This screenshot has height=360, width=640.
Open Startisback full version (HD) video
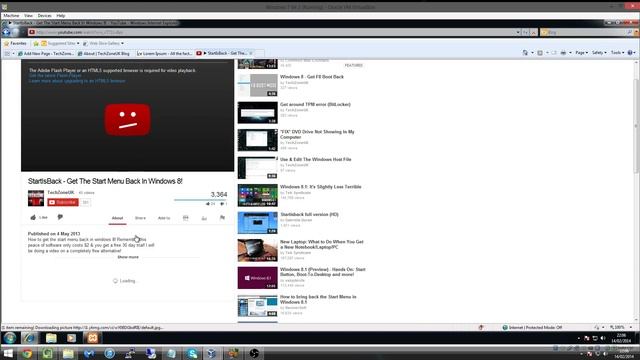309,214
